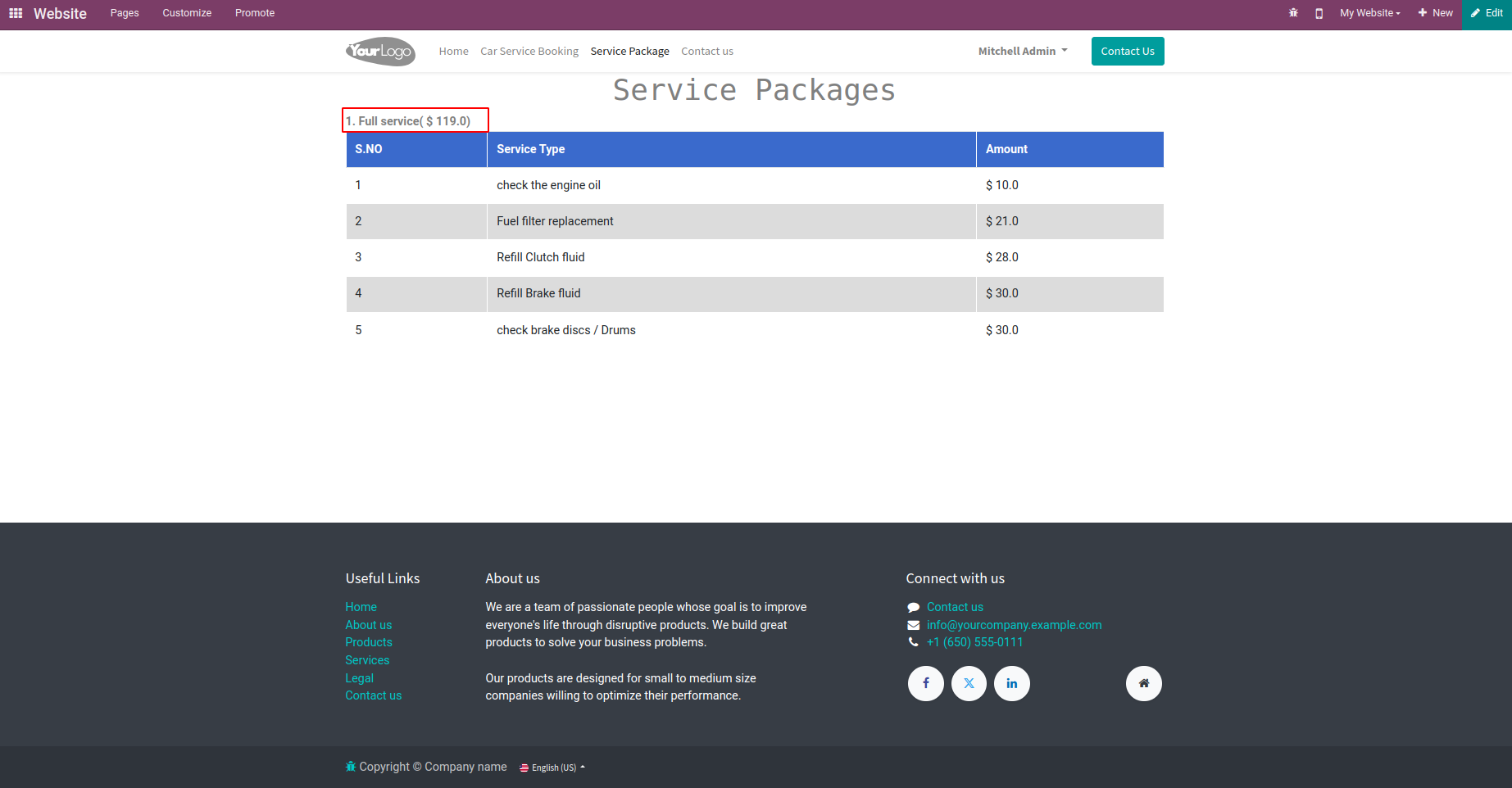The width and height of the screenshot is (1512, 788).
Task: Click 'Refill Brake fluid' row text
Action: pyautogui.click(x=538, y=293)
